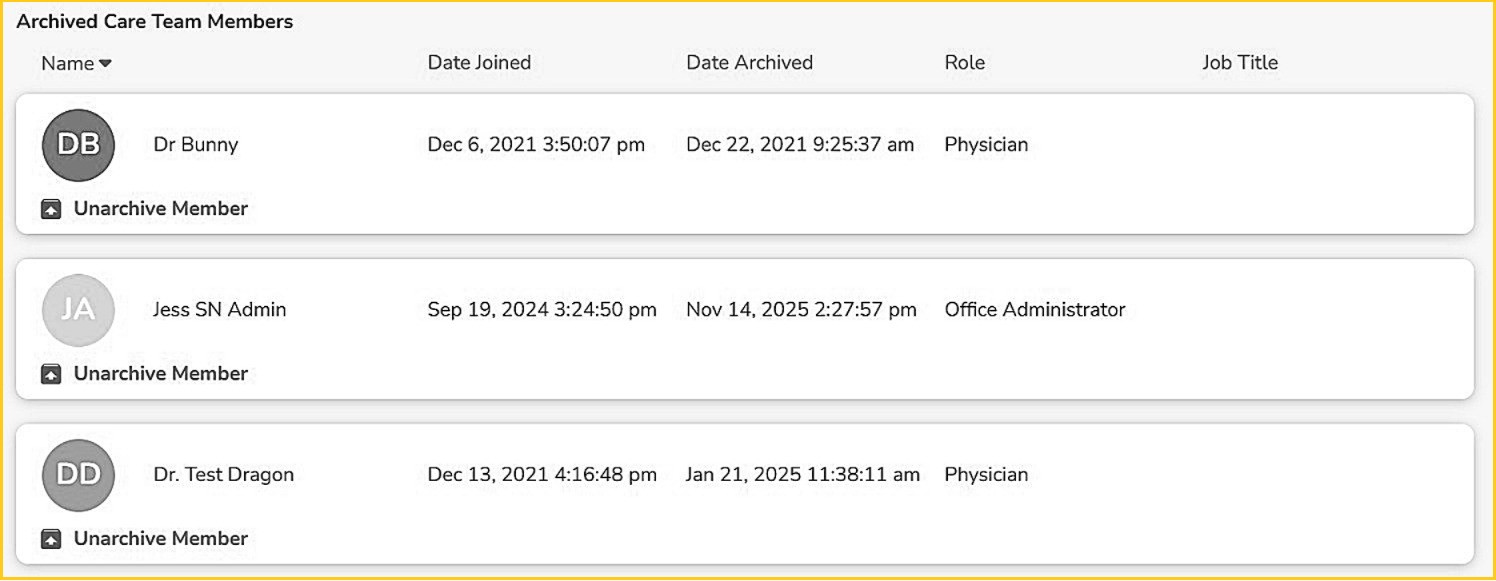This screenshot has width=1496, height=581.
Task: Click the Date Joined column header
Action: pos(479,62)
